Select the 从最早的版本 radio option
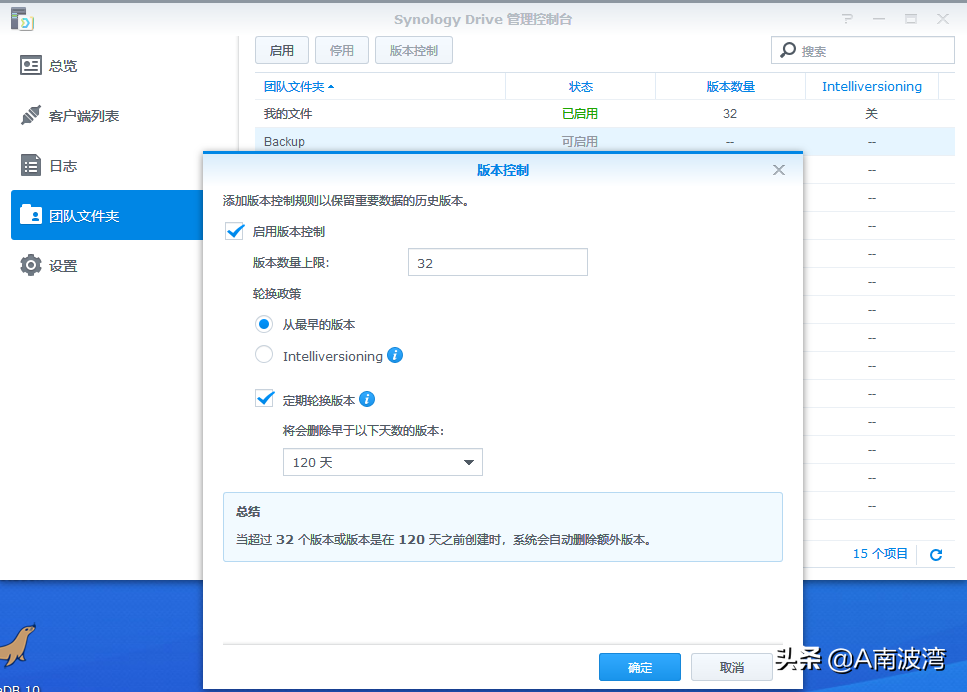Image resolution: width=967 pixels, height=692 pixels. tap(264, 324)
